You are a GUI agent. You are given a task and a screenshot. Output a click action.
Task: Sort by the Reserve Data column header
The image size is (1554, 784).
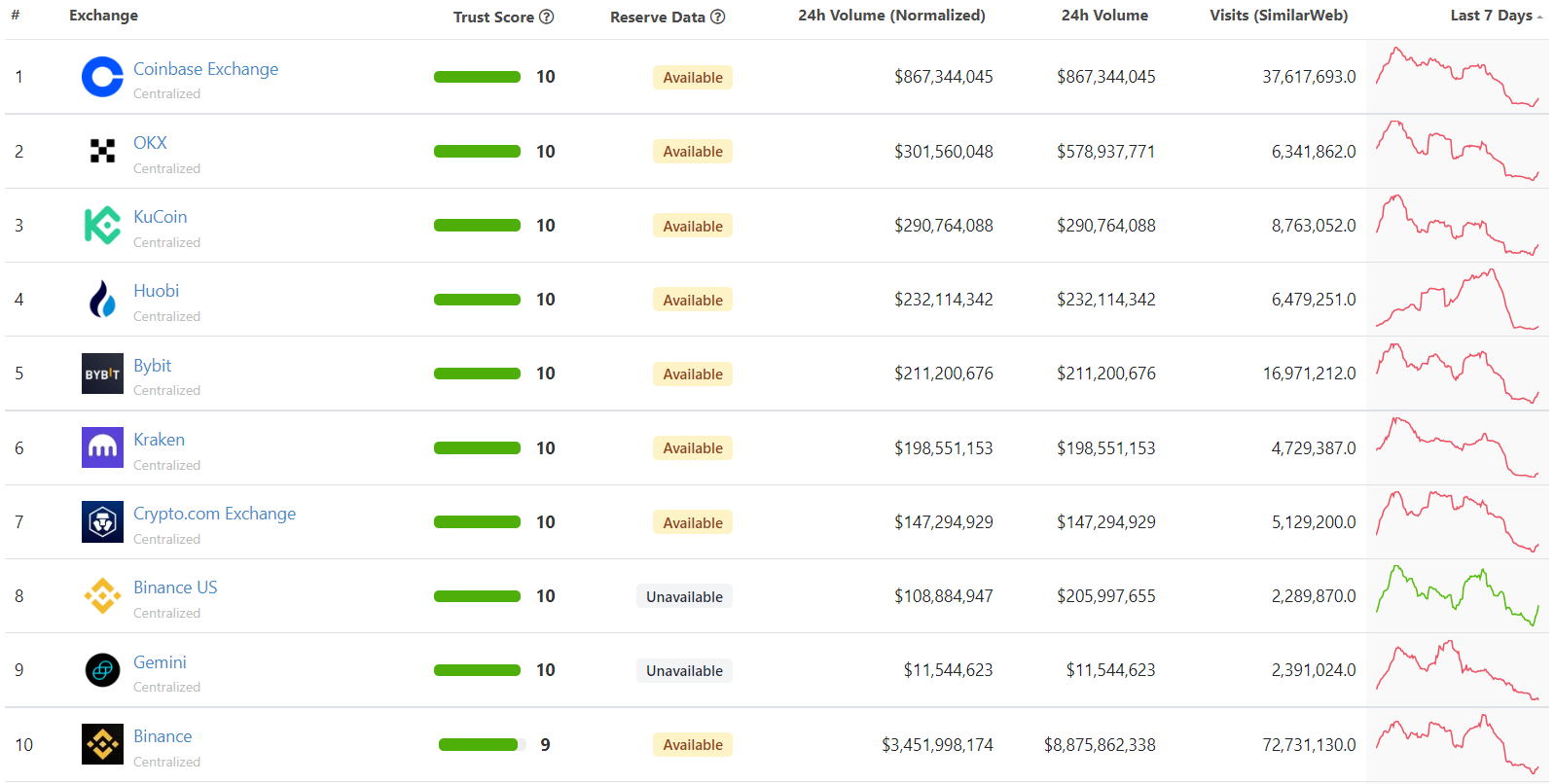pos(658,17)
